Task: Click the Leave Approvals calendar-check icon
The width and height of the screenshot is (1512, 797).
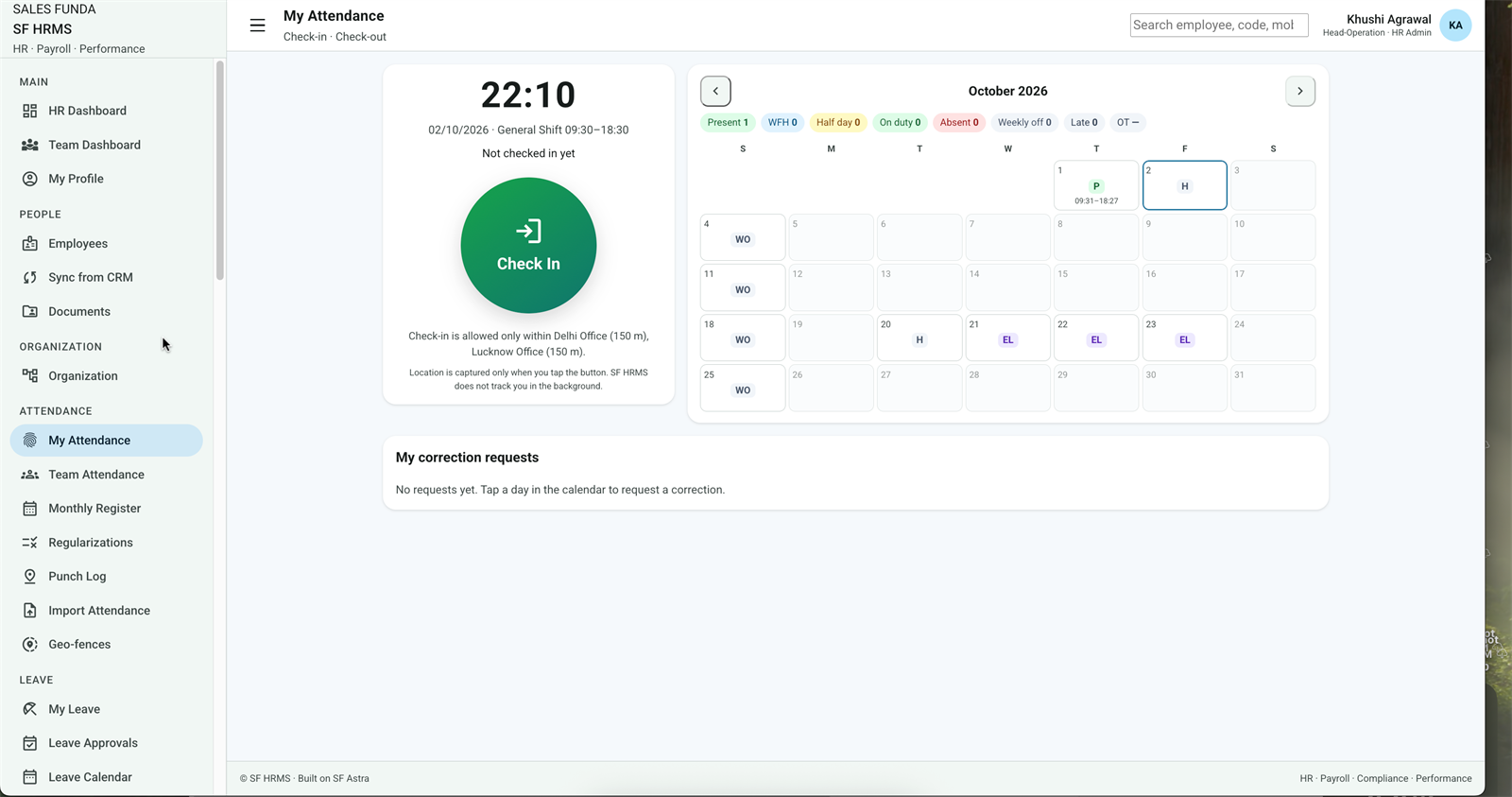Action: pos(30,743)
